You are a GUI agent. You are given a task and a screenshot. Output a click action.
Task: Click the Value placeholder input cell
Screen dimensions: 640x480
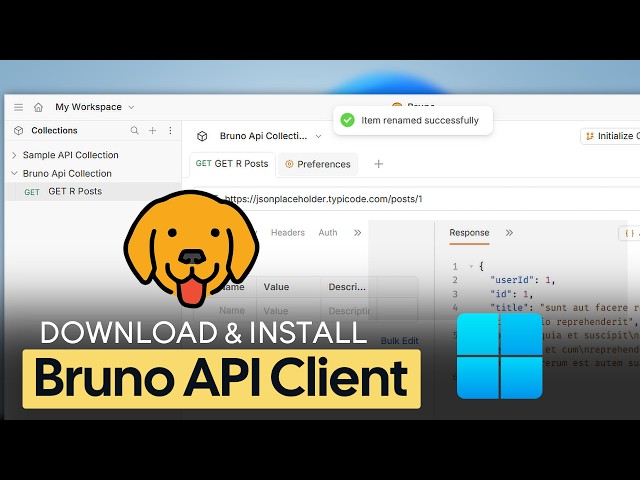click(288, 311)
